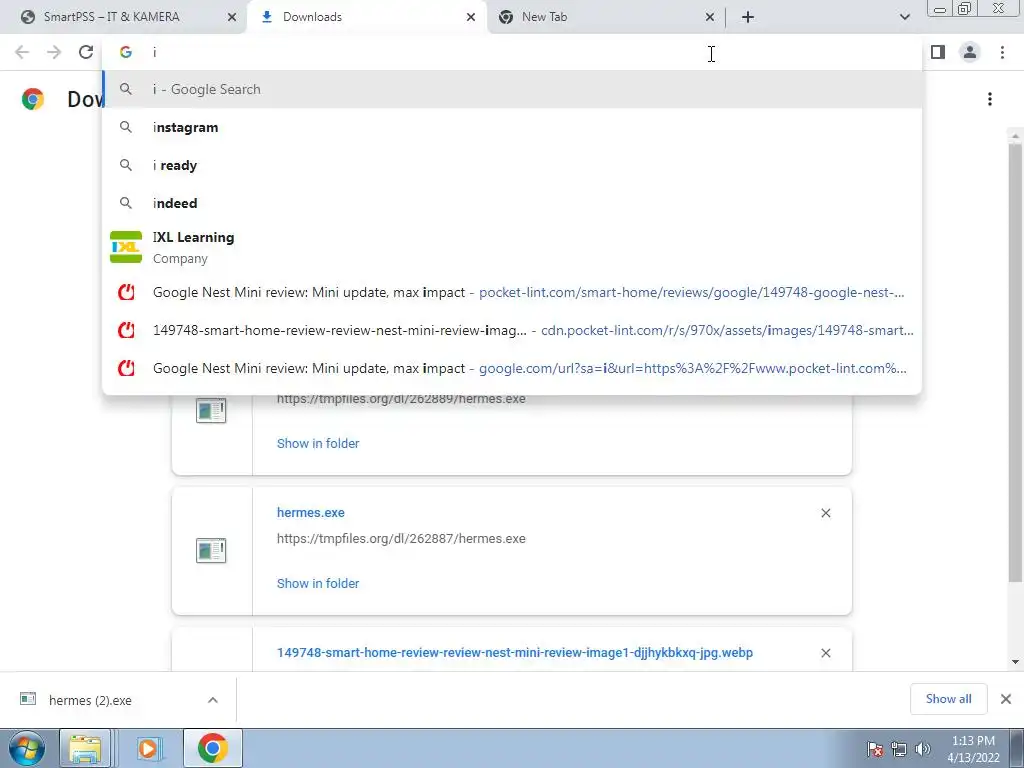Close the download shelf bar
Screen dimensions: 1024x768
coord(1006,699)
